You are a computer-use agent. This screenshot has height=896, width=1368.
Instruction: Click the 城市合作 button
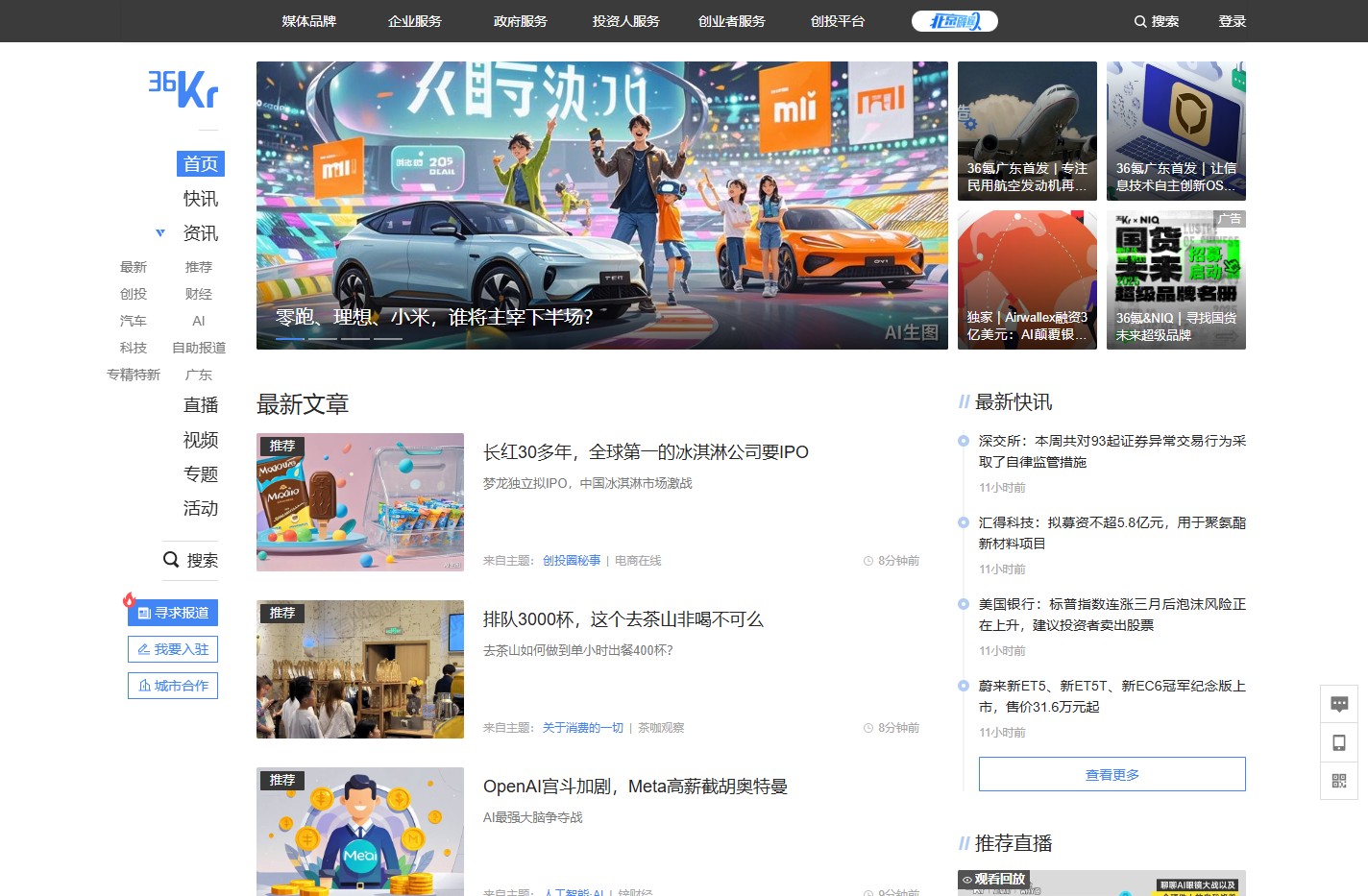coord(173,686)
